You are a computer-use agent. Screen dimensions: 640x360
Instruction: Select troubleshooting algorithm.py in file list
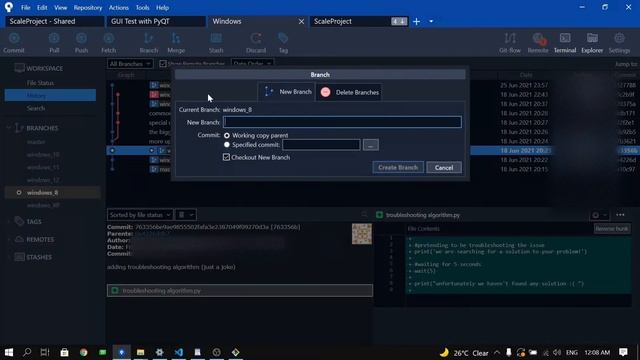point(240,291)
